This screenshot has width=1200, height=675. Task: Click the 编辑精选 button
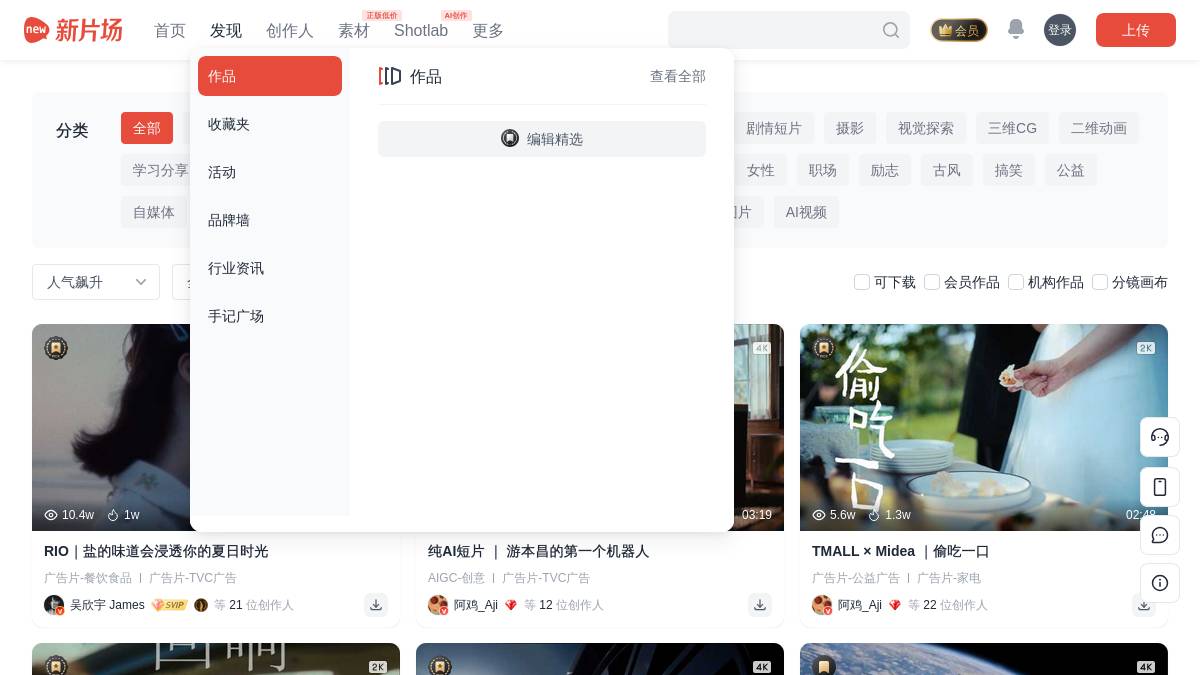pos(542,139)
